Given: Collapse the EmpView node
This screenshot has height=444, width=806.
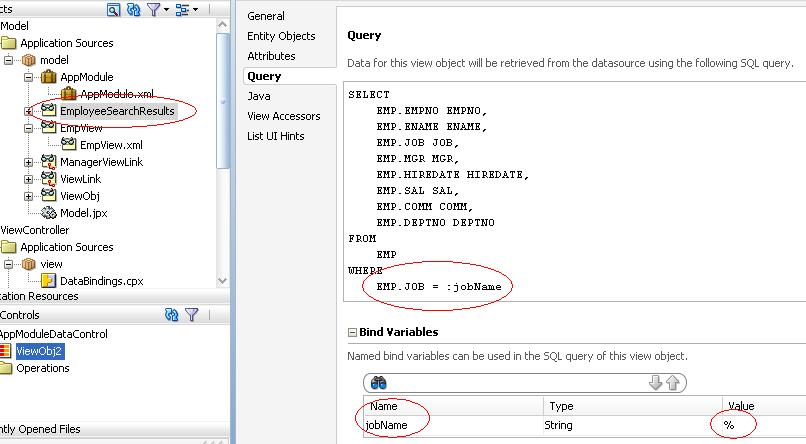Looking at the screenshot, I should 28,128.
